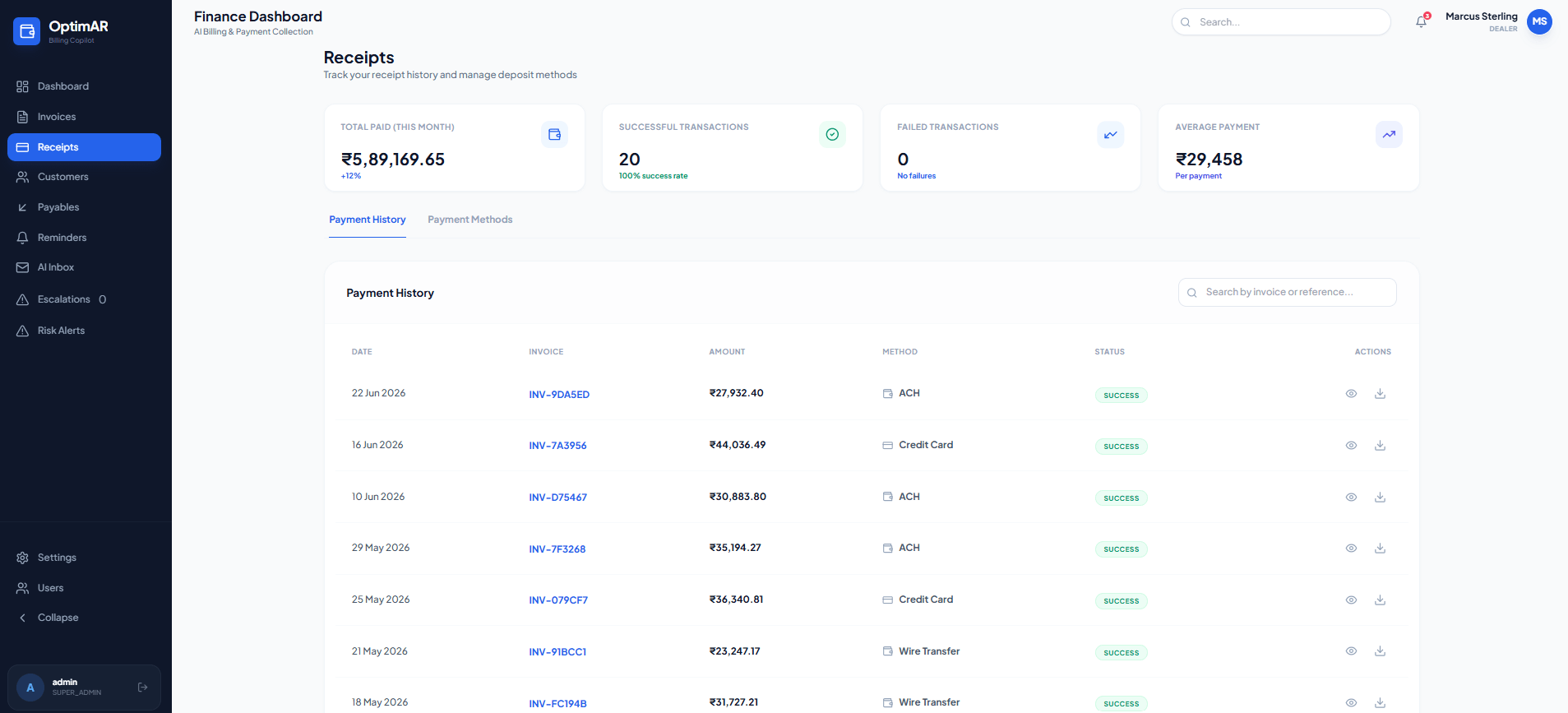Open invoice link INV-7F3268
The width and height of the screenshot is (1568, 713).
pyautogui.click(x=557, y=549)
